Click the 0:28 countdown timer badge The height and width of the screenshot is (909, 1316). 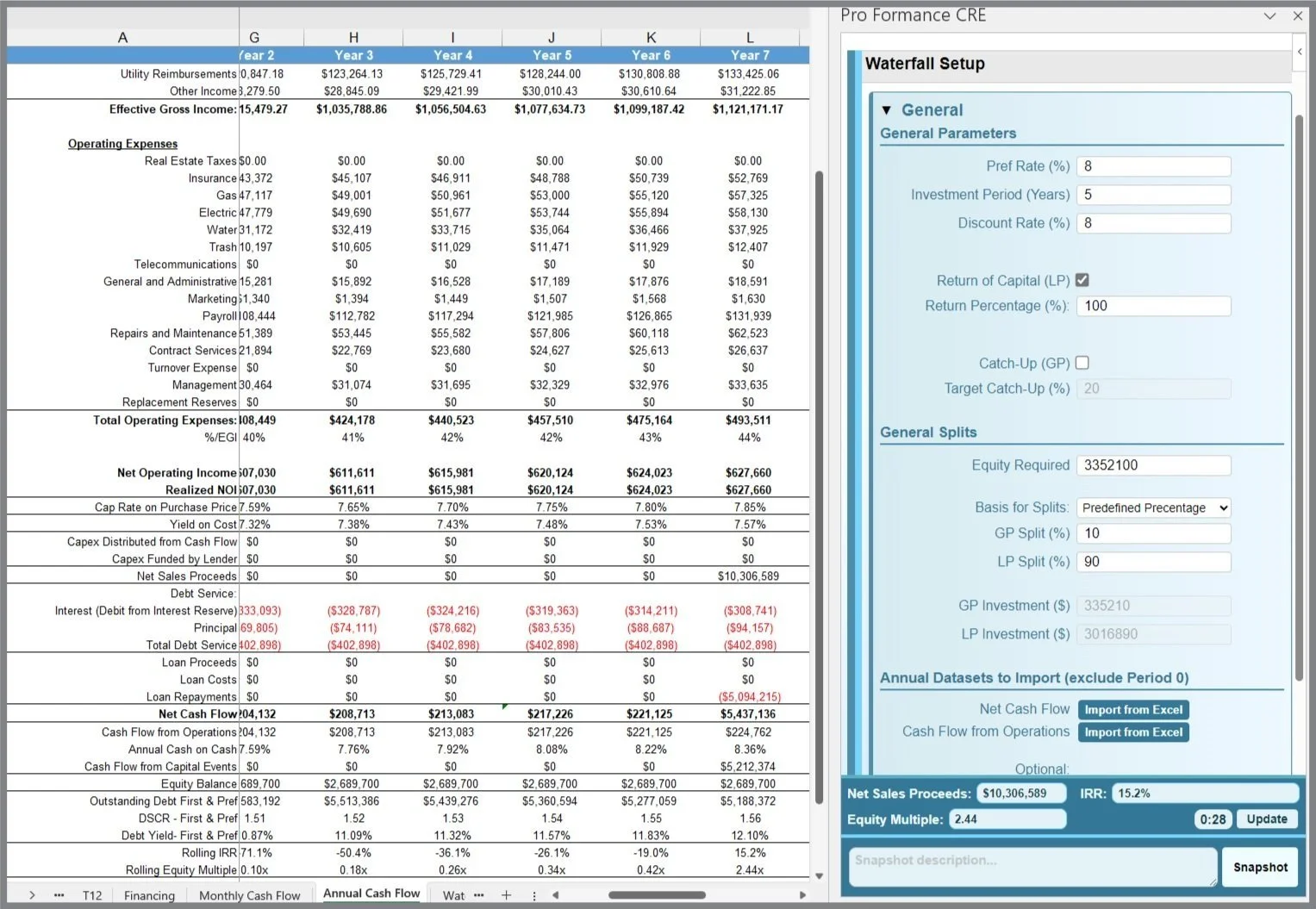pyautogui.click(x=1212, y=819)
